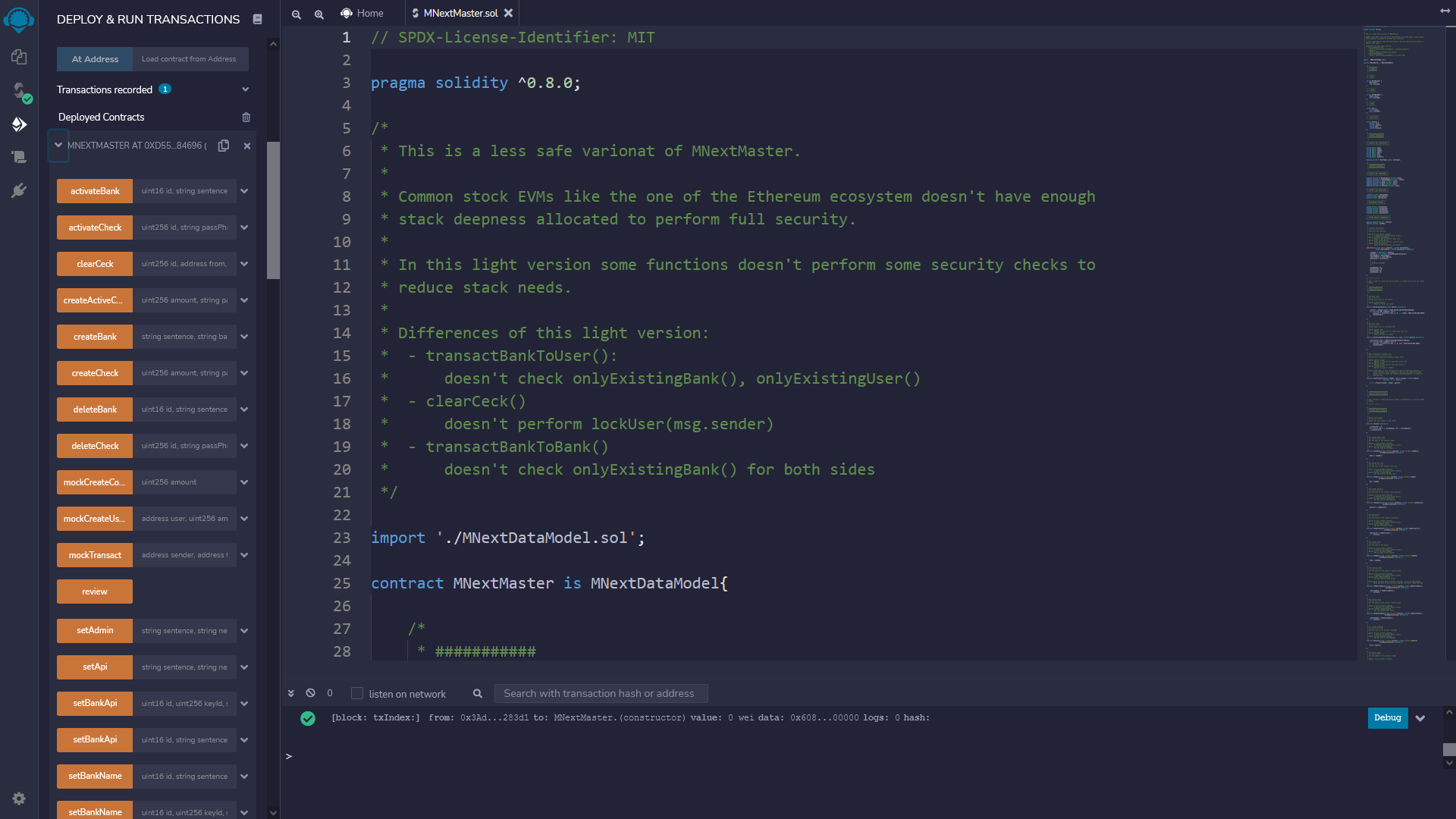Focus transaction hash search field
Image resolution: width=1456 pixels, height=819 pixels.
coord(600,693)
